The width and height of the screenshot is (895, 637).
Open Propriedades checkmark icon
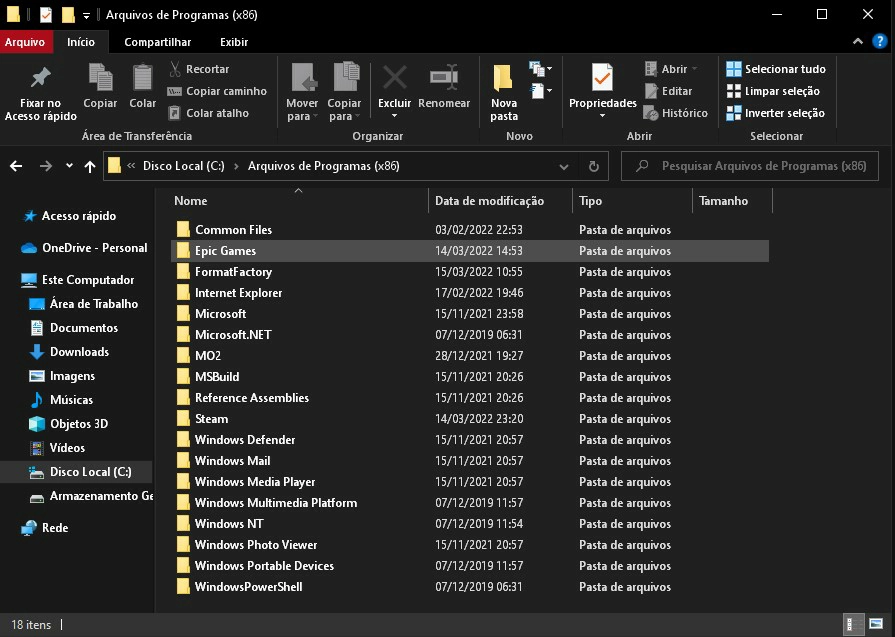click(x=602, y=78)
